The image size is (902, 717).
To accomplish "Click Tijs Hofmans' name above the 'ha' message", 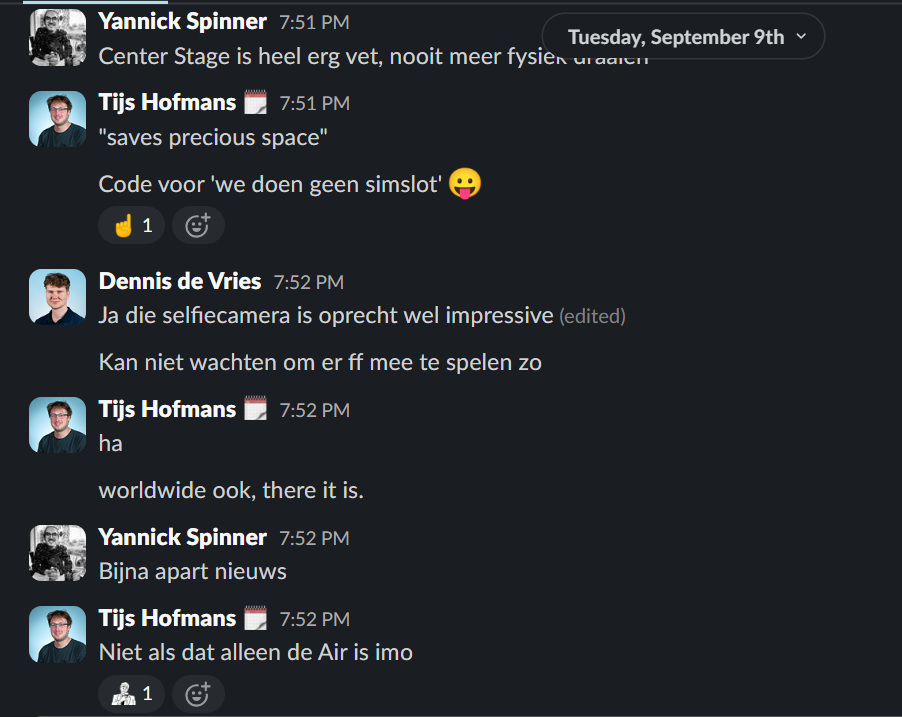I will pyautogui.click(x=167, y=409).
